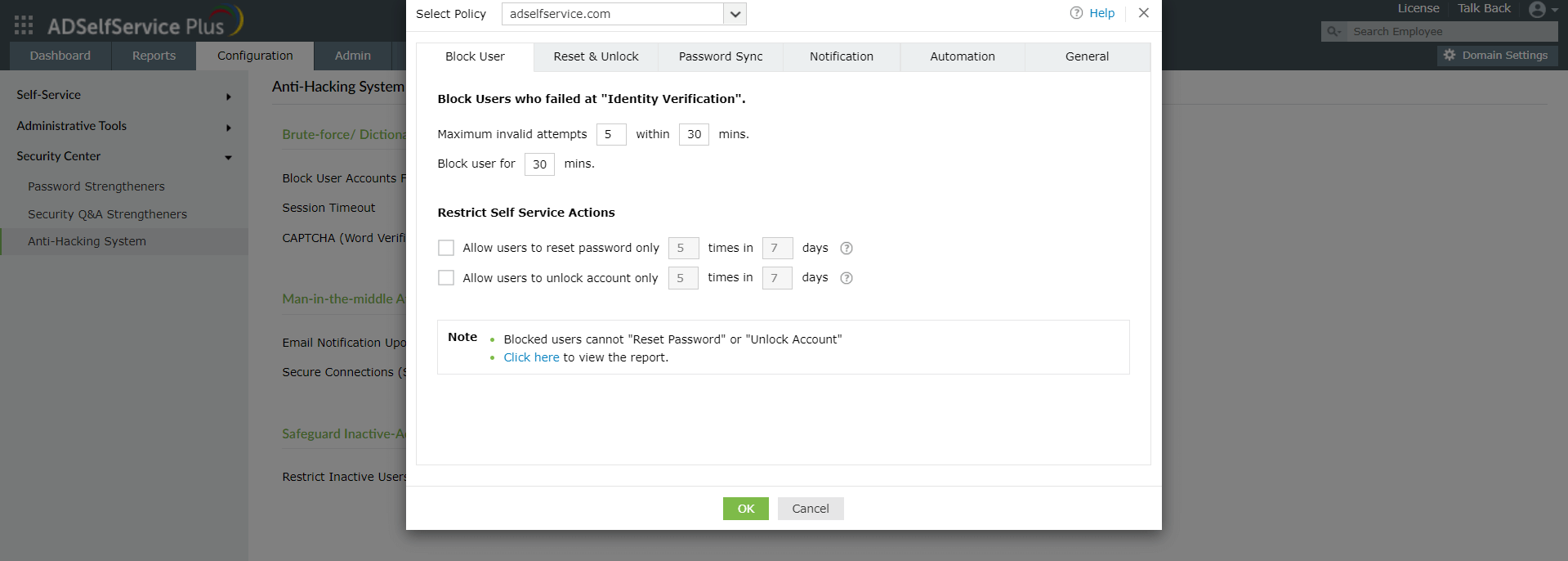Open the apps grid launcher icon

tap(24, 25)
